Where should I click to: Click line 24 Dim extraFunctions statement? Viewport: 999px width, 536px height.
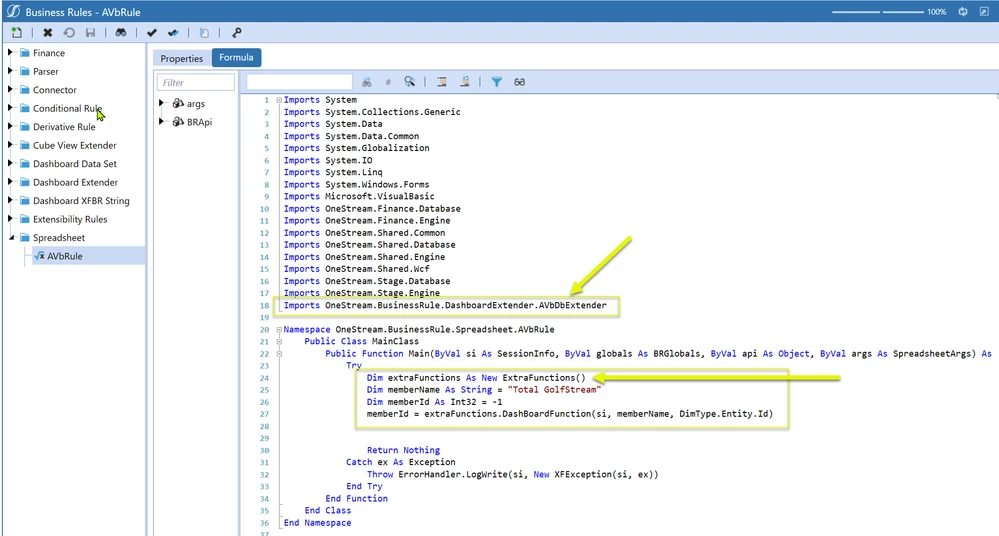coord(475,377)
